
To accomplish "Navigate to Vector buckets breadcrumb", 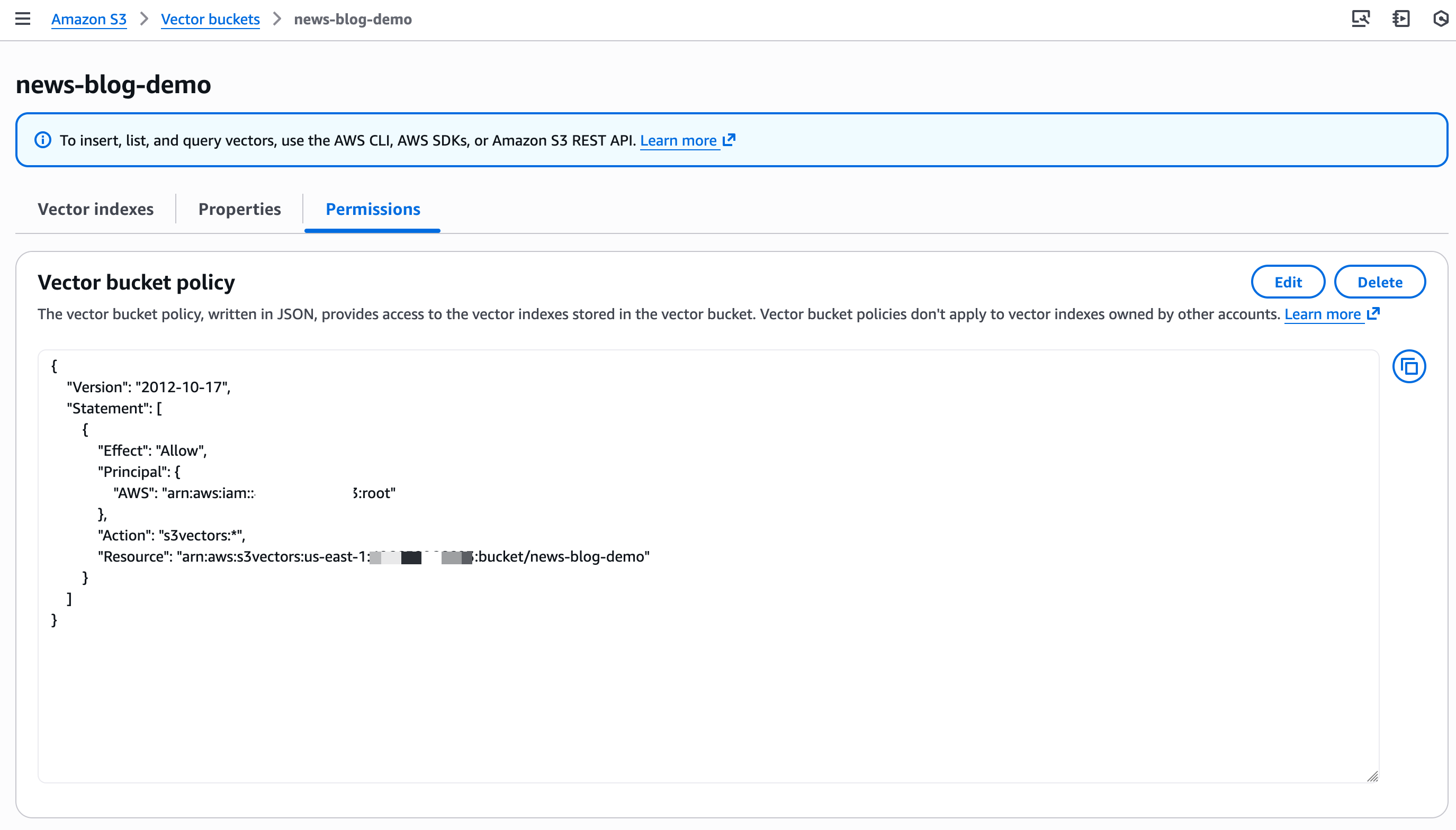I will coord(210,20).
